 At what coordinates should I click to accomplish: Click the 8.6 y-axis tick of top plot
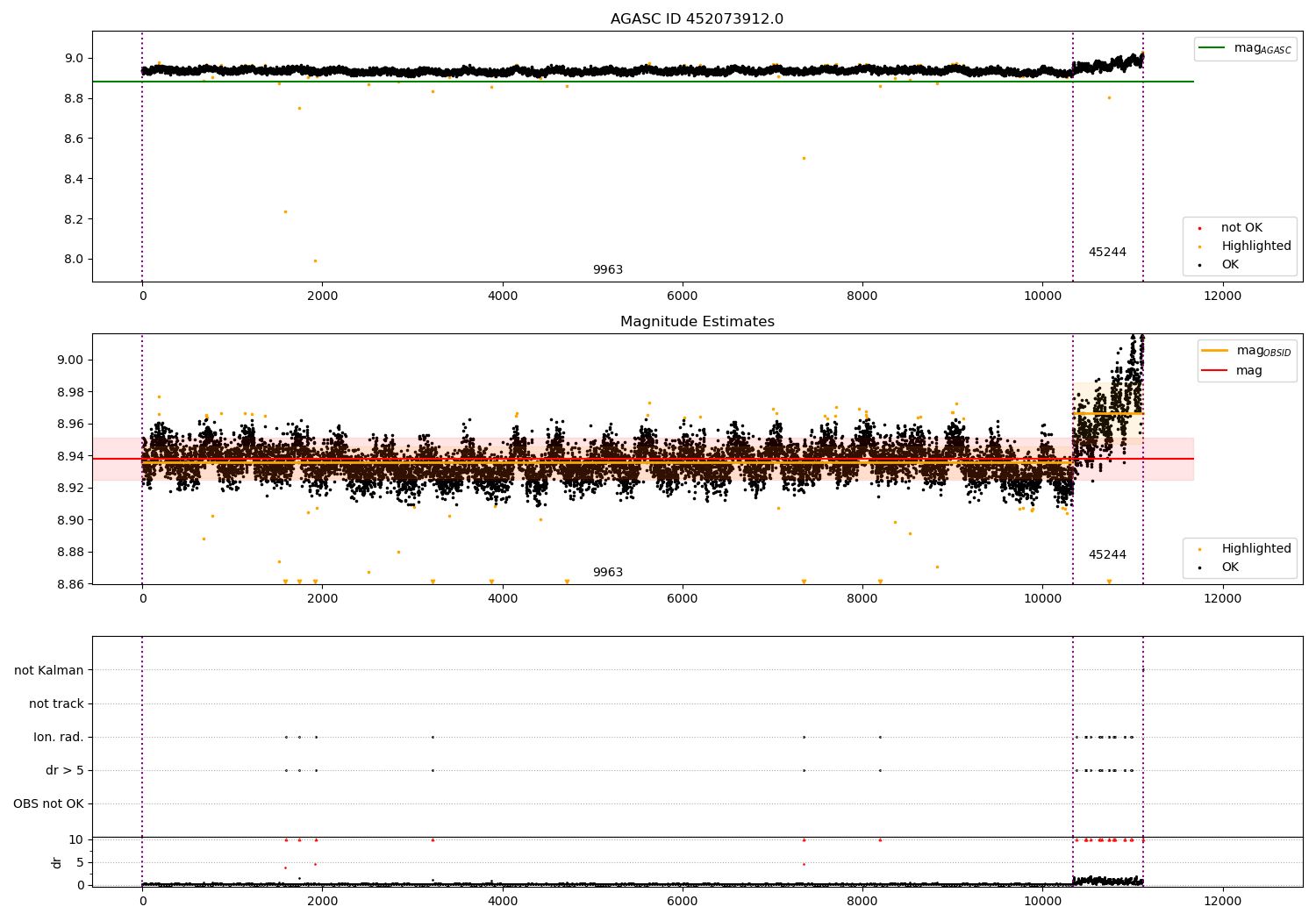(x=75, y=139)
